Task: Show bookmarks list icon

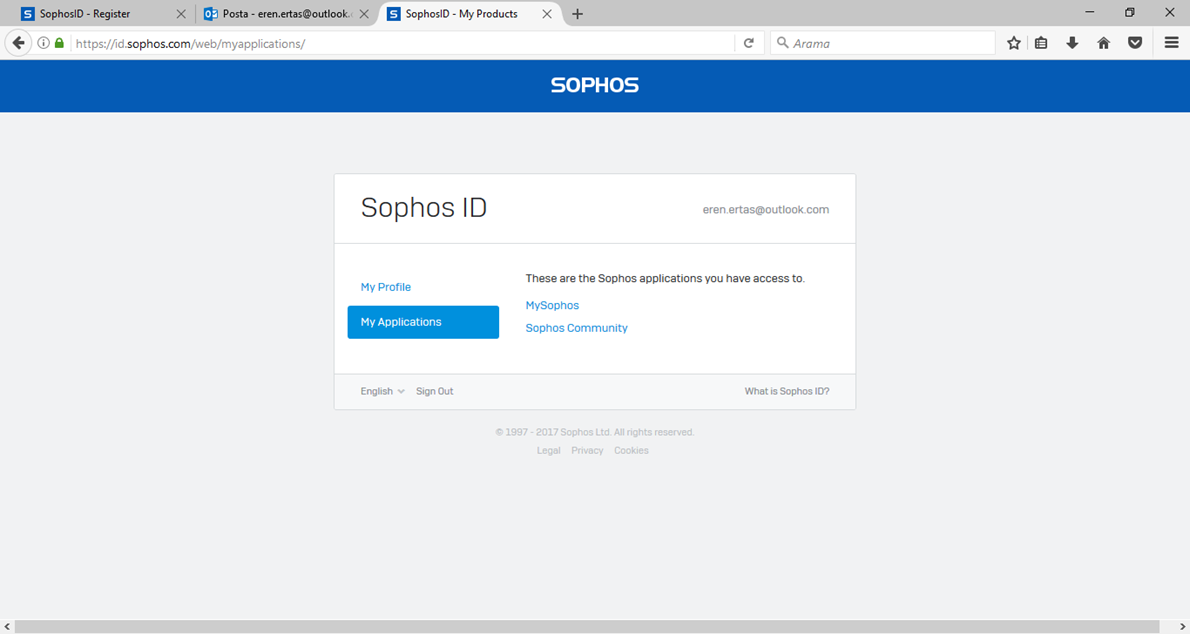Action: (1041, 43)
